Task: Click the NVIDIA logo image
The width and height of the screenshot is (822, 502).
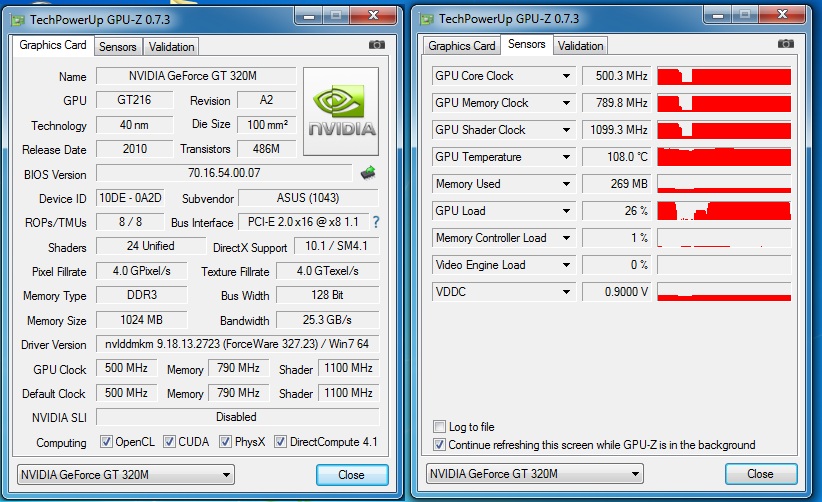Action: click(341, 111)
